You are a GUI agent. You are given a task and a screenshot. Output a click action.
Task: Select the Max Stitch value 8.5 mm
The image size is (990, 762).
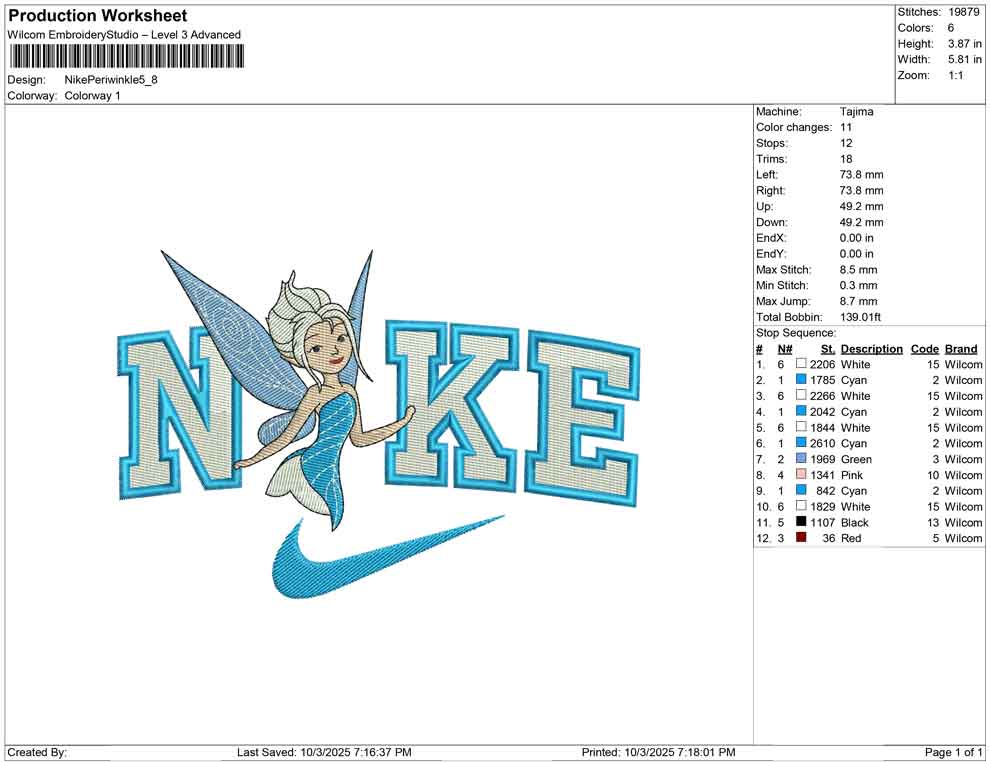coord(858,270)
